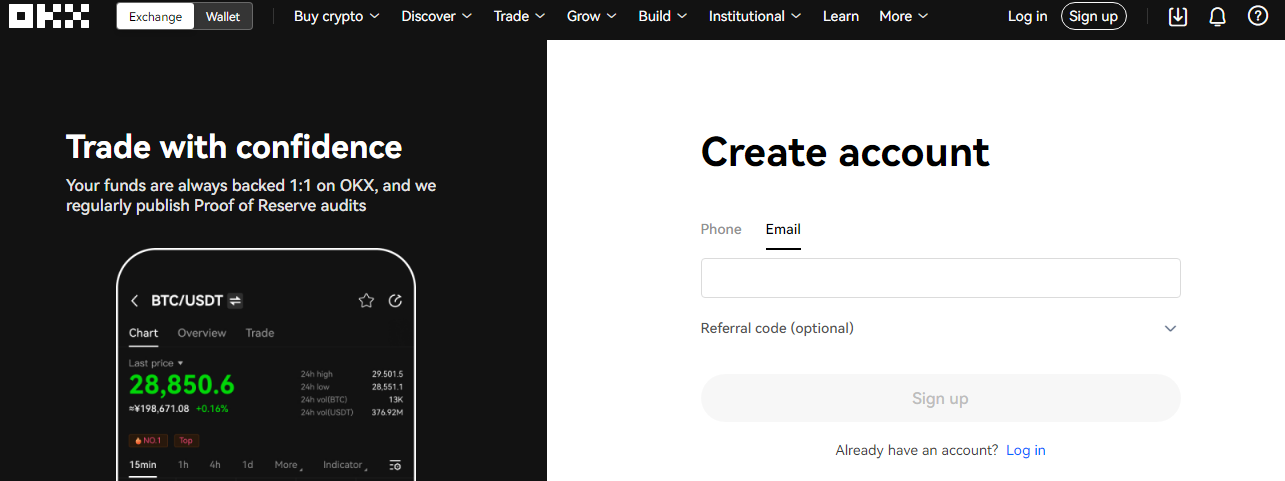Expand the Institutional menu
Screen dimensions: 1285x481
(x=755, y=16)
